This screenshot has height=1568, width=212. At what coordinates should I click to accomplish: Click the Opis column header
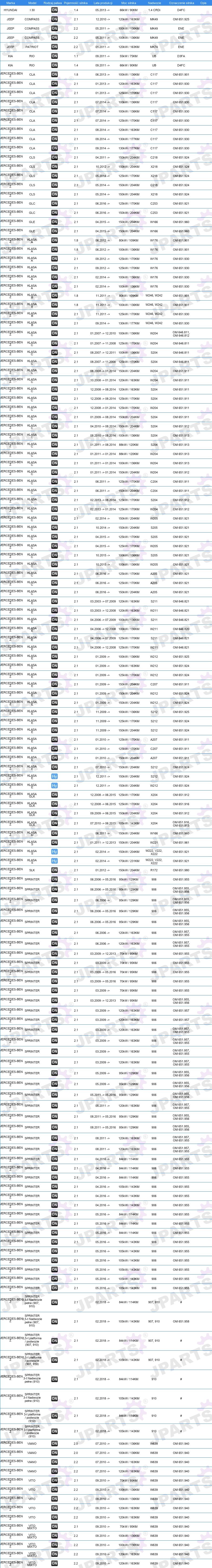pyautogui.click(x=204, y=3)
